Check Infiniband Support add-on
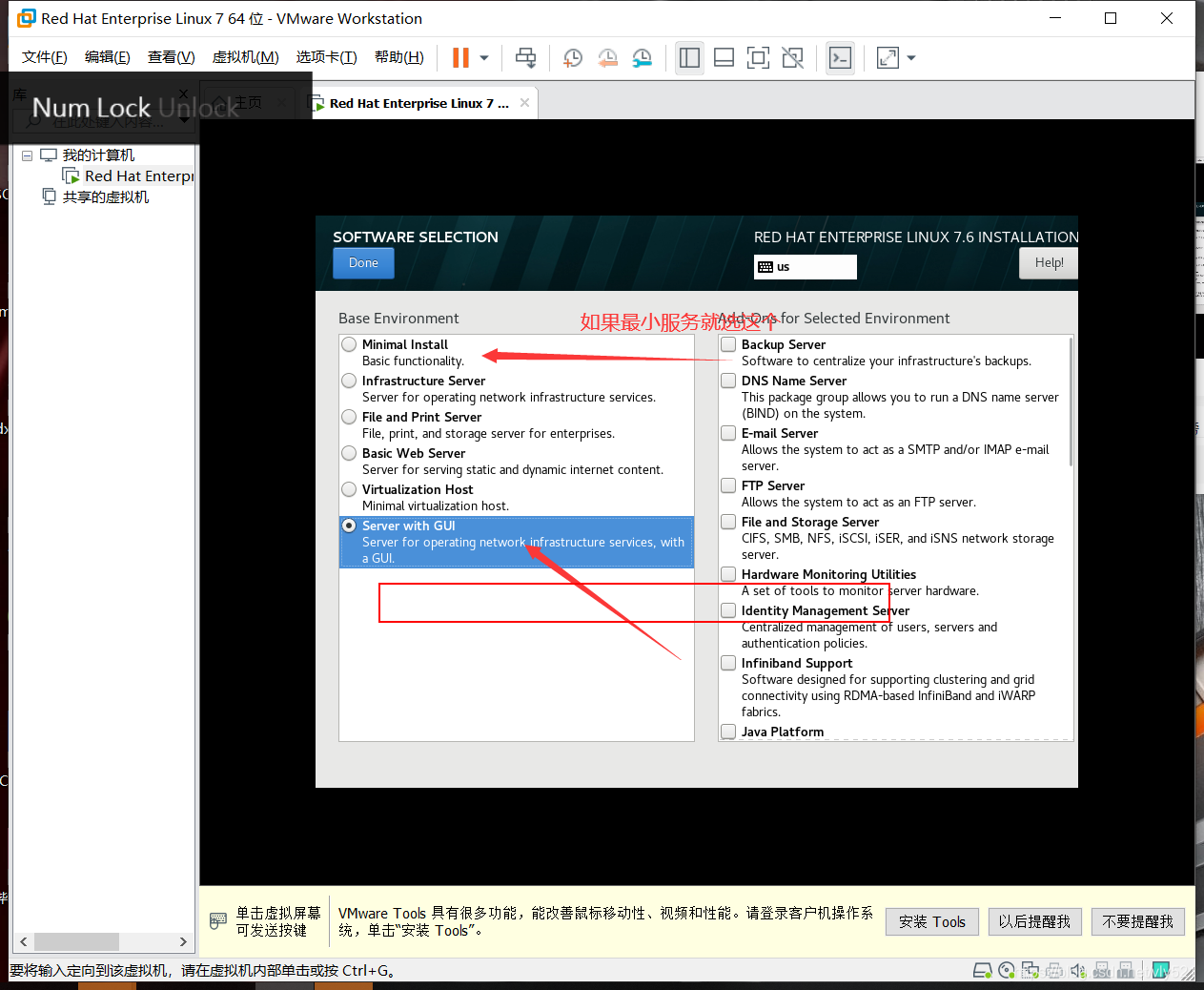This screenshot has width=1204, height=990. tap(728, 663)
